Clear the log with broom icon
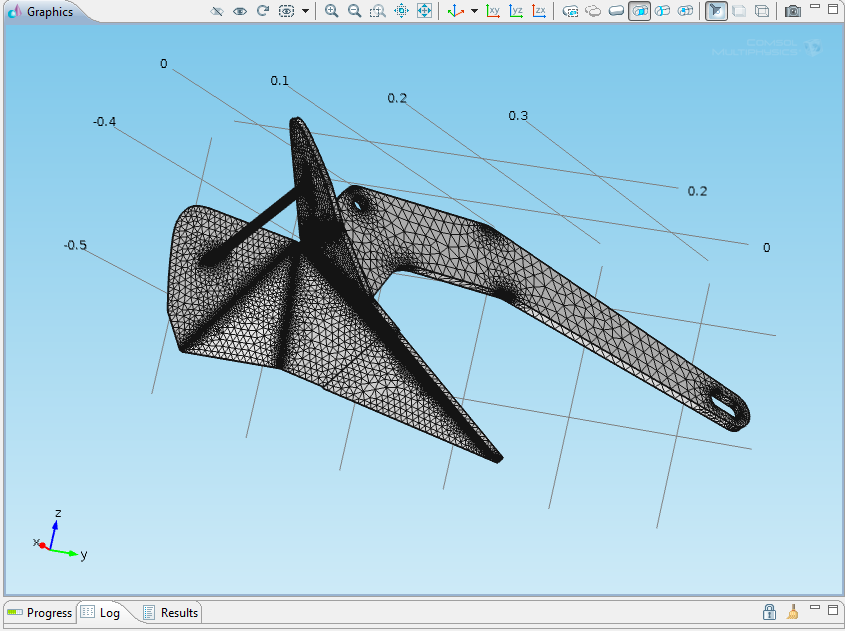Screen dimensions: 845x631 point(793,612)
